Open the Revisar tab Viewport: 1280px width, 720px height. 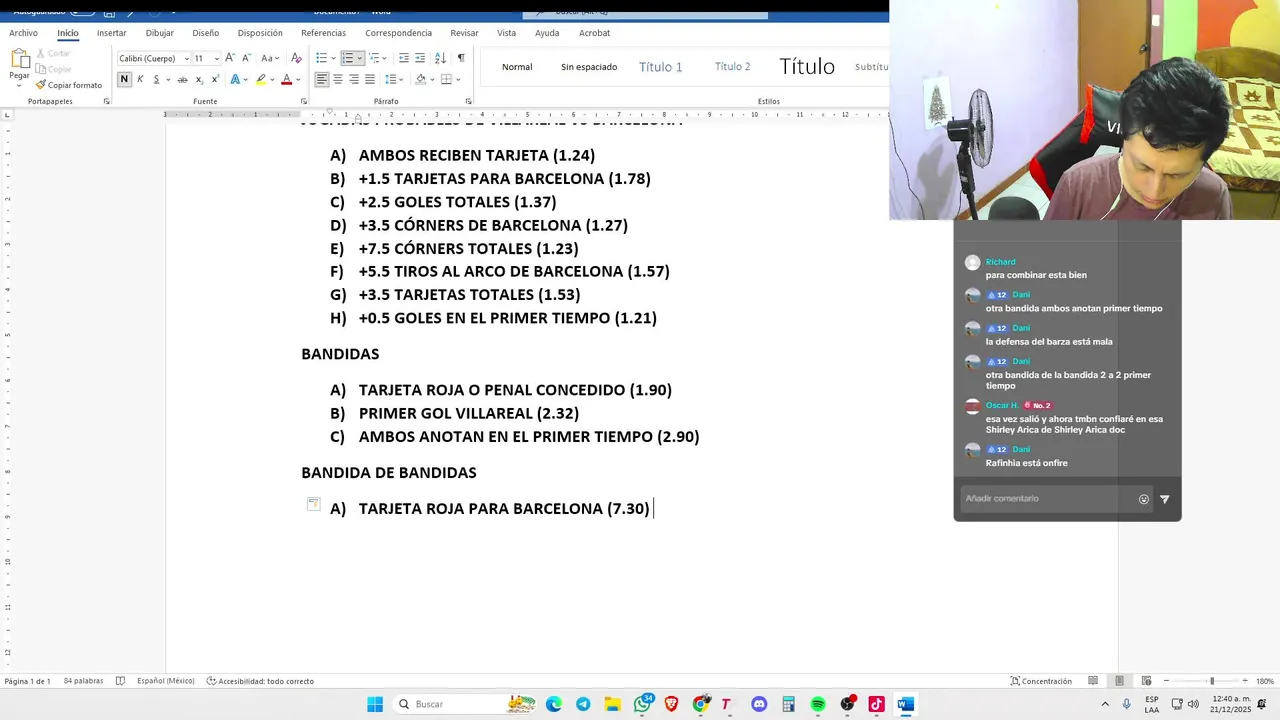point(464,33)
